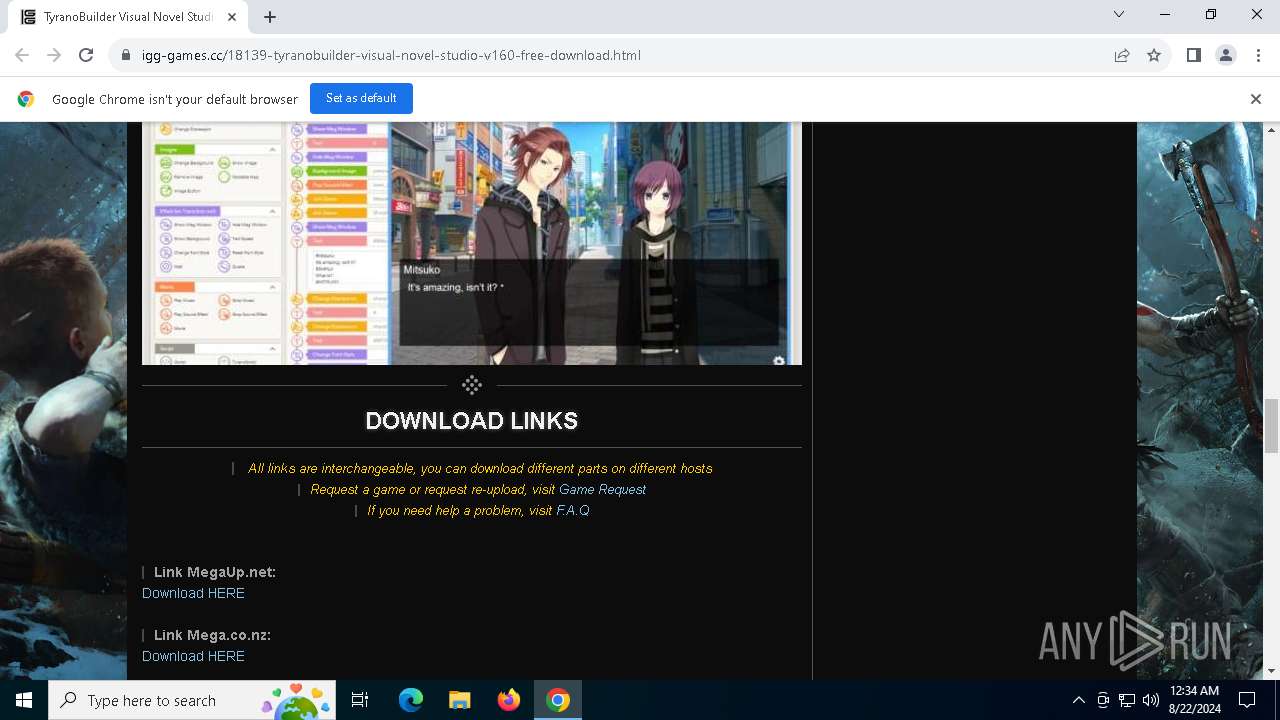Bookmark this tab with star icon

tap(1154, 55)
